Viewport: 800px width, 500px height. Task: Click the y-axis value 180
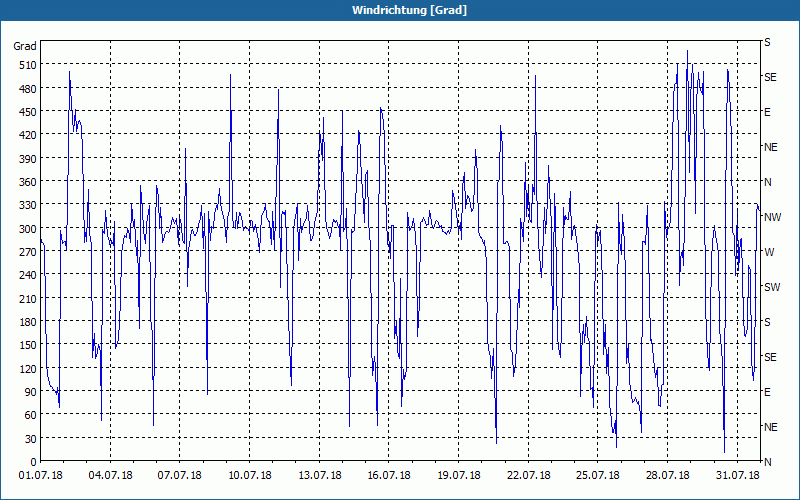pos(28,322)
